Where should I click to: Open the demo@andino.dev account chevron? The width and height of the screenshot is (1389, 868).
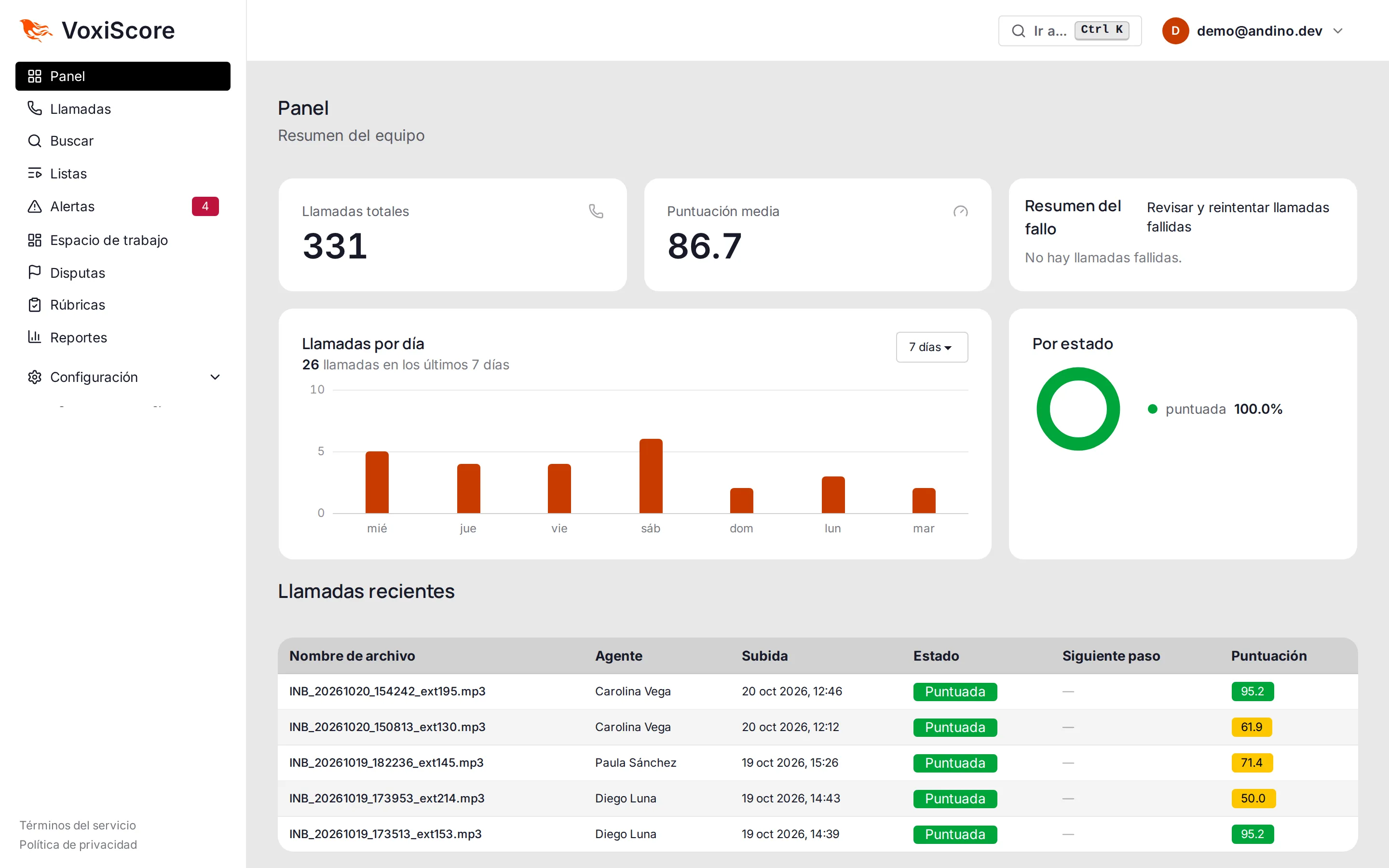[1338, 31]
